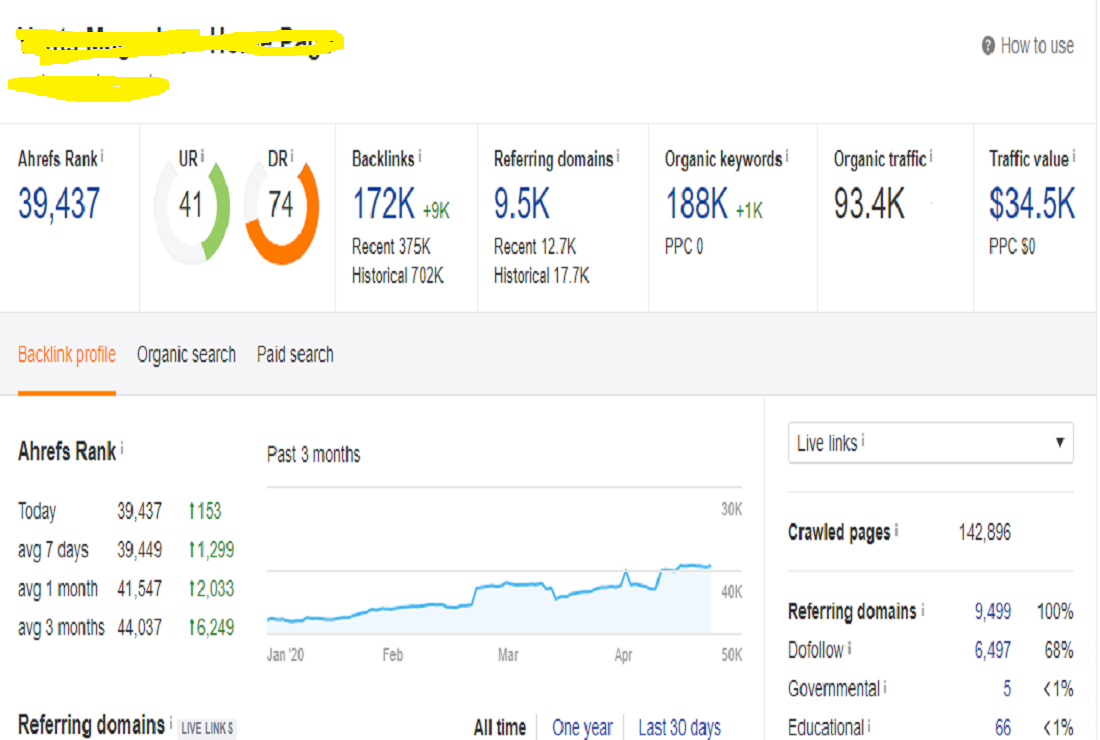The image size is (1100, 740).
Task: Click info icon next to Crawled pages
Action: pos(897,531)
